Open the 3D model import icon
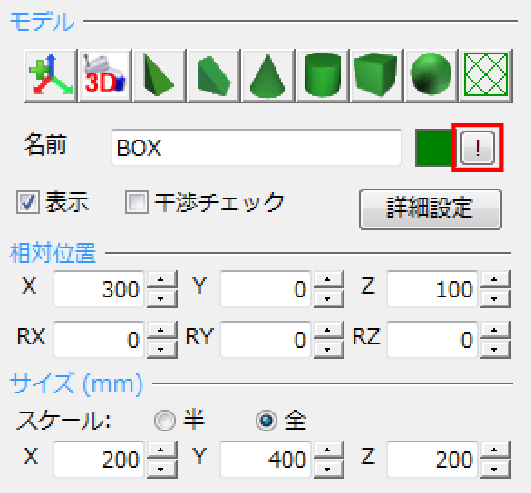 [x=105, y=76]
